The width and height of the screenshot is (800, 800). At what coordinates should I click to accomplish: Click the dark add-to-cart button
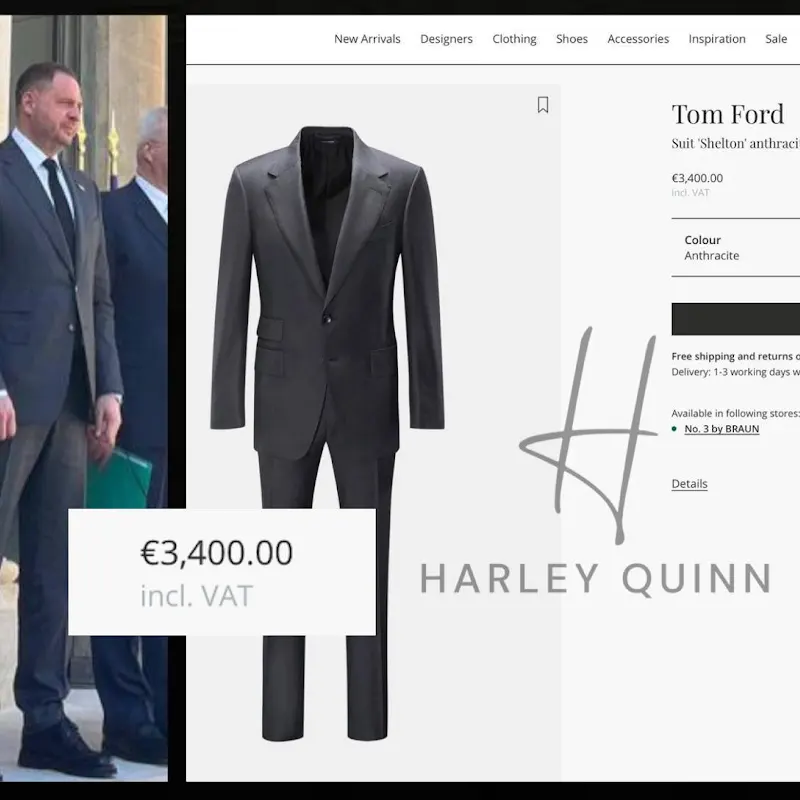[x=735, y=319]
